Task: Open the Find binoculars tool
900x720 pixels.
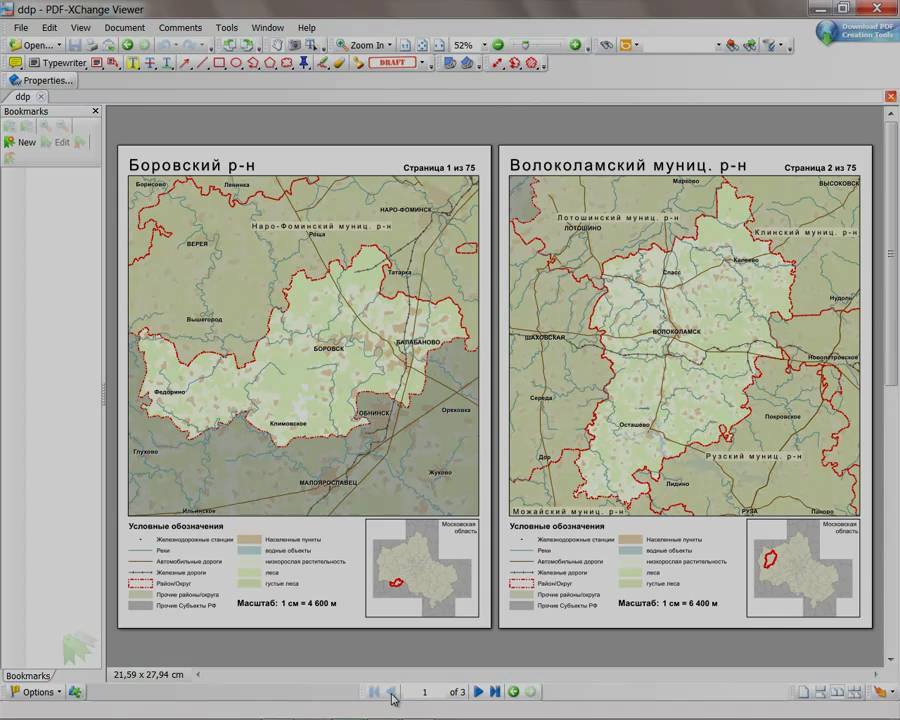Action: 606,45
